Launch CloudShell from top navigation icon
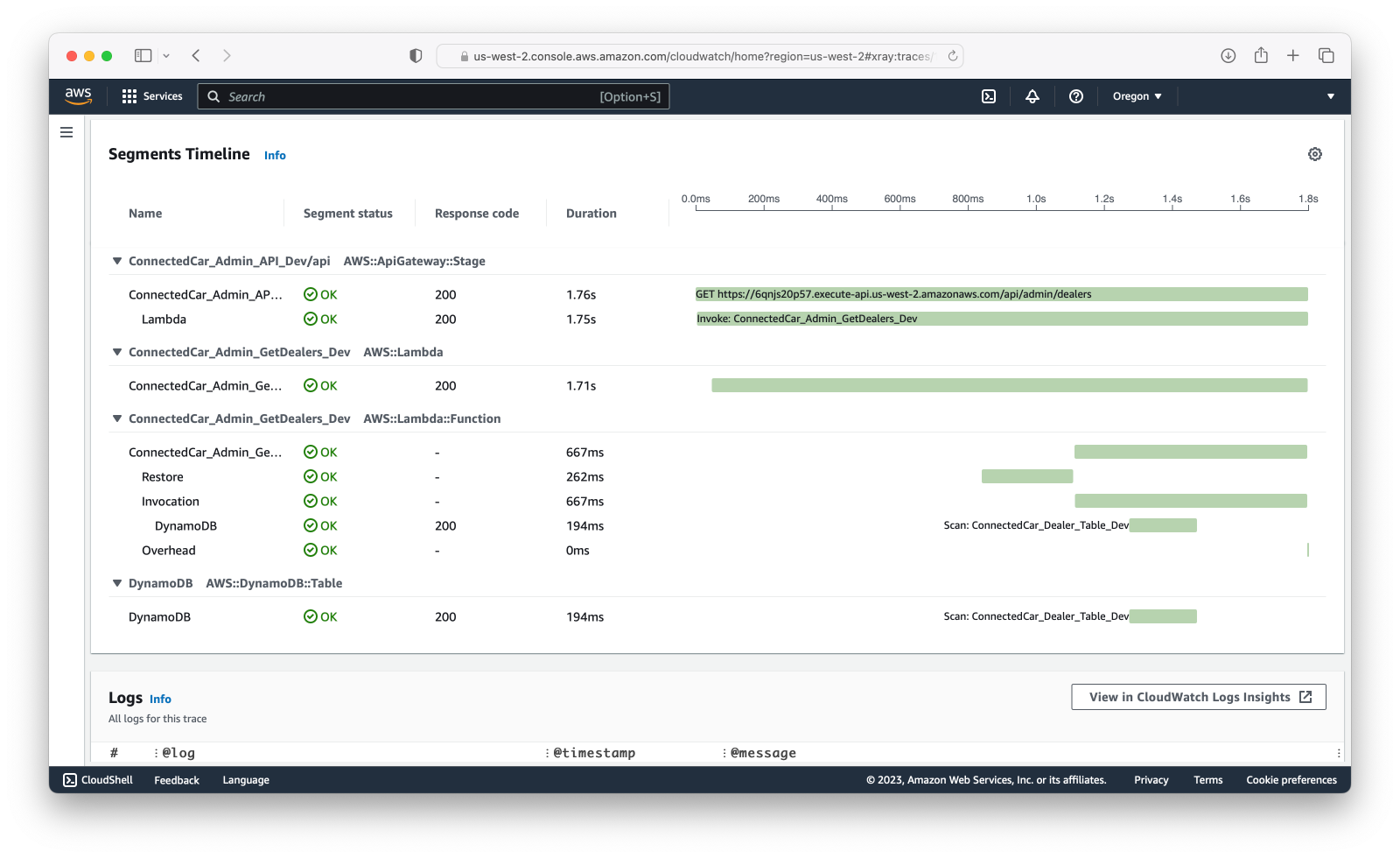Image resolution: width=1400 pixels, height=858 pixels. click(x=989, y=96)
